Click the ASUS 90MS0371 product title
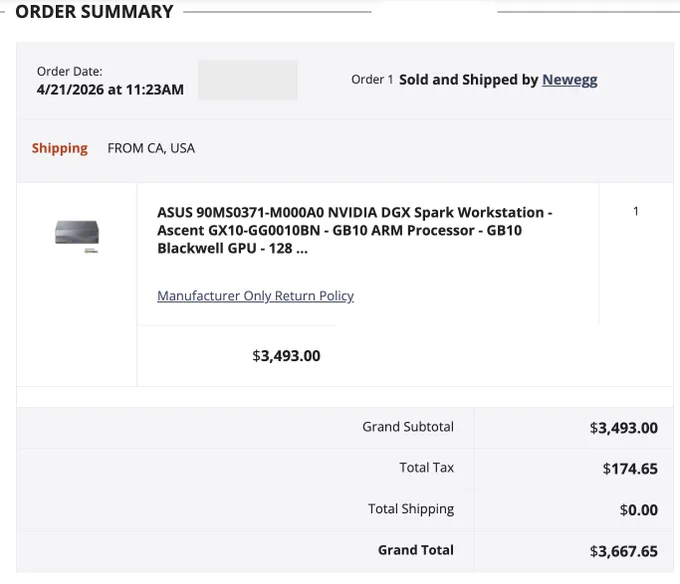 click(354, 230)
